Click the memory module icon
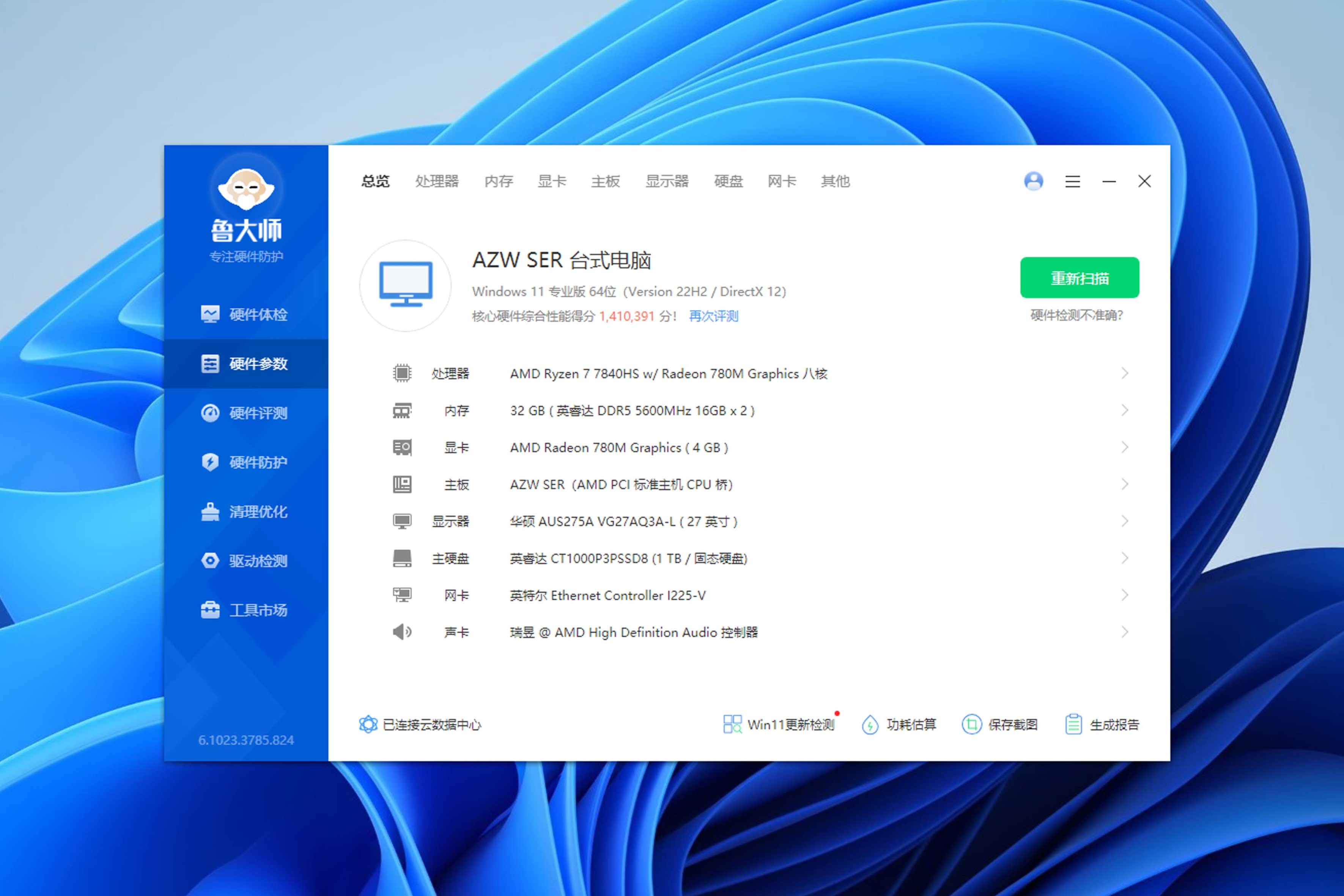Screen dimensions: 1344x896 (402, 410)
